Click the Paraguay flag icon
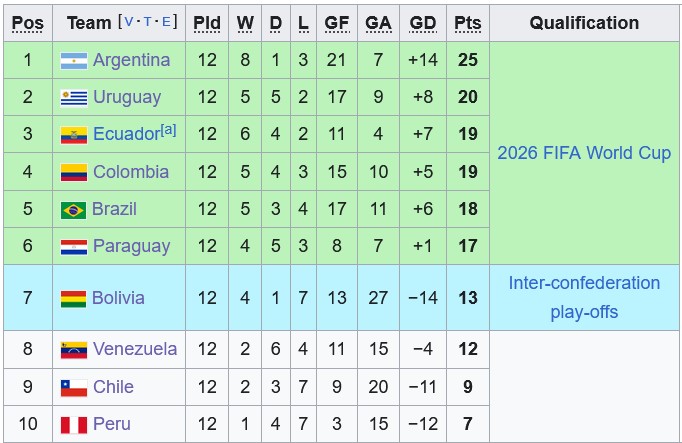682x443 pixels. point(74,247)
